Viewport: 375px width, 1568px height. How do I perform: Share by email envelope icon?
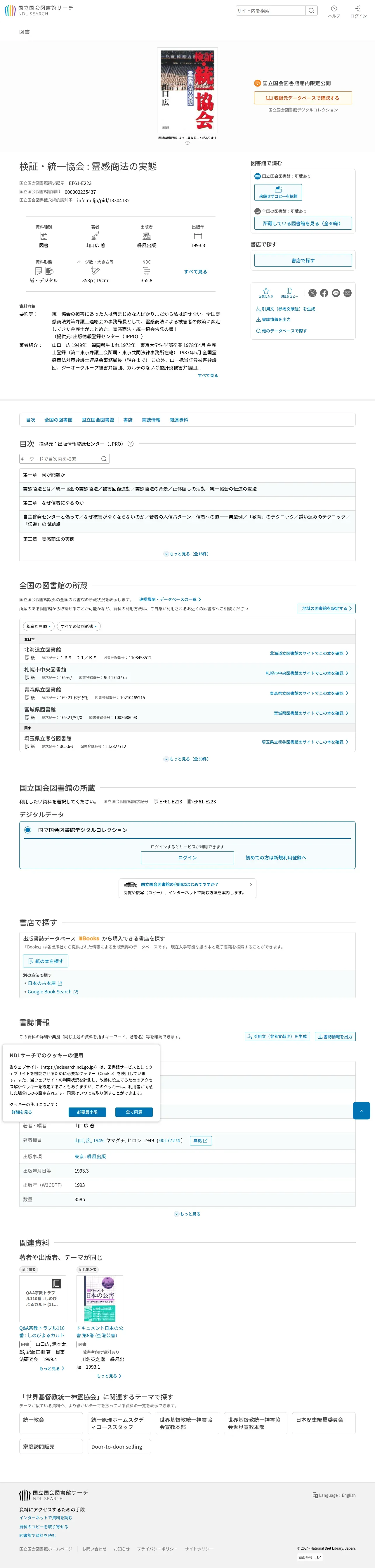coord(347,293)
